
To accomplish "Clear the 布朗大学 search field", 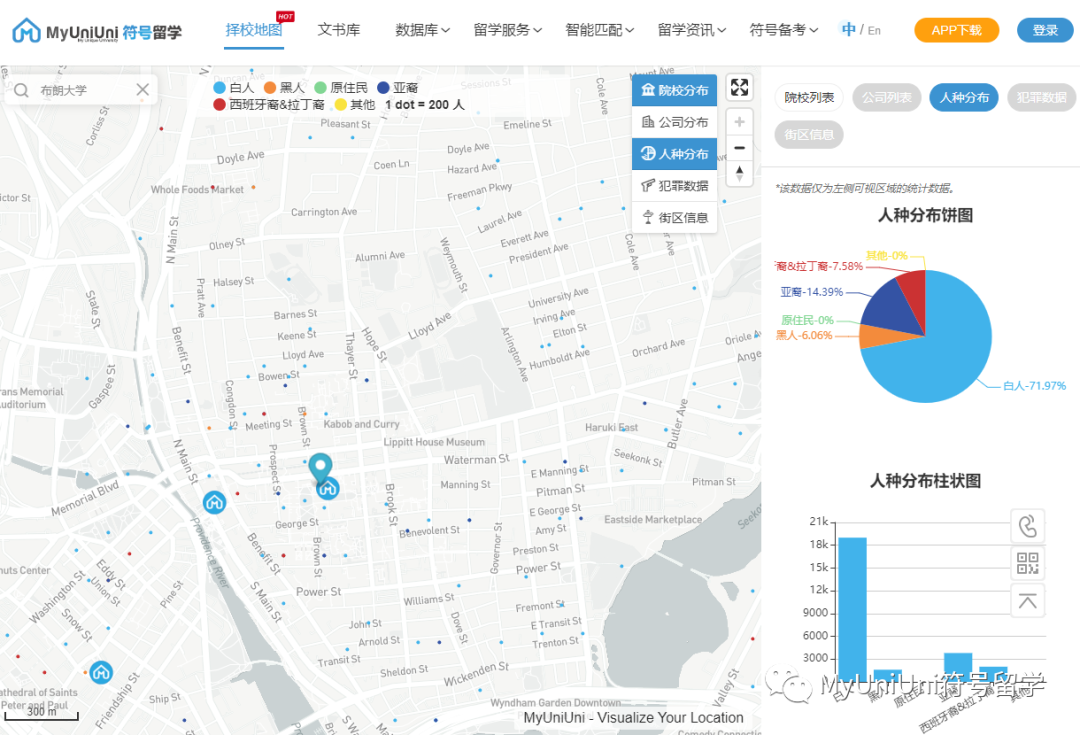I will [141, 89].
